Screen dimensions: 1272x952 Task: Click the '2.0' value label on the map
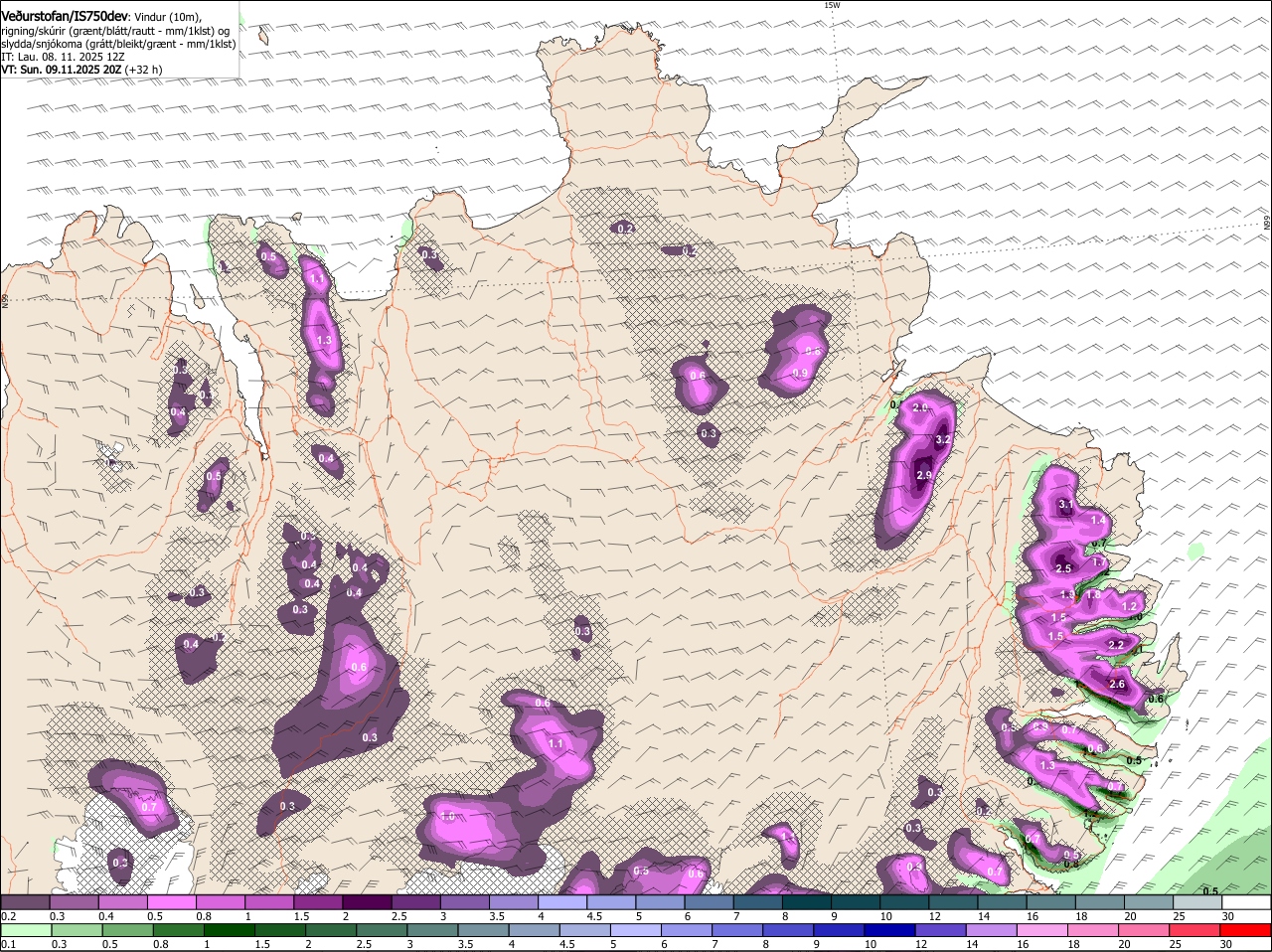(920, 407)
